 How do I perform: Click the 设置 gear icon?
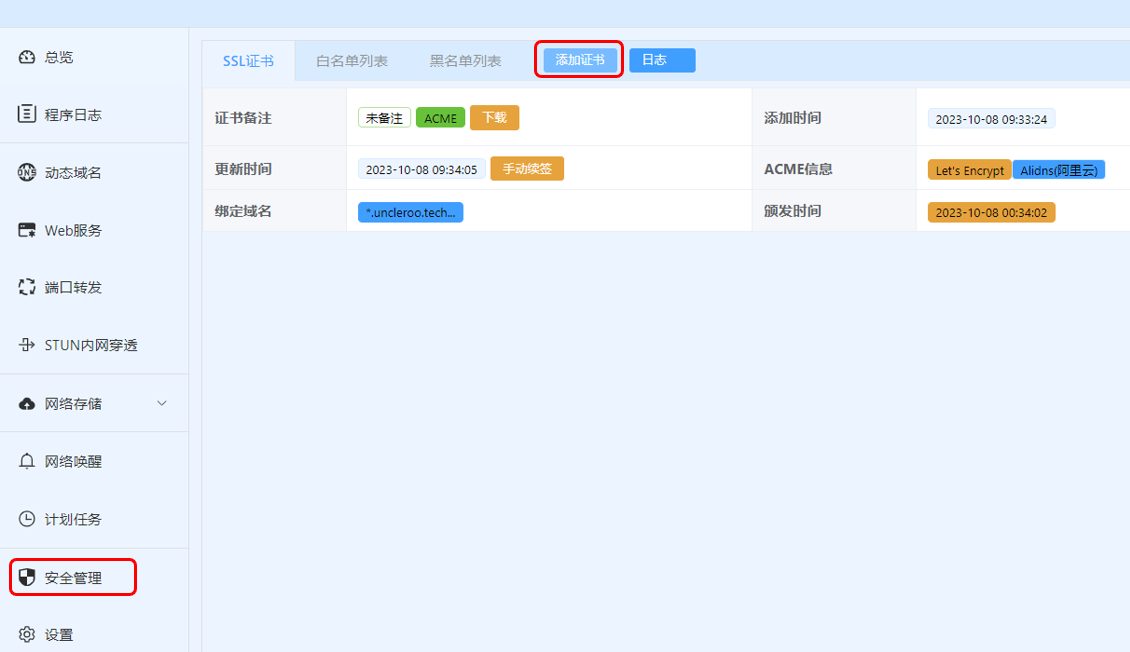(x=27, y=634)
